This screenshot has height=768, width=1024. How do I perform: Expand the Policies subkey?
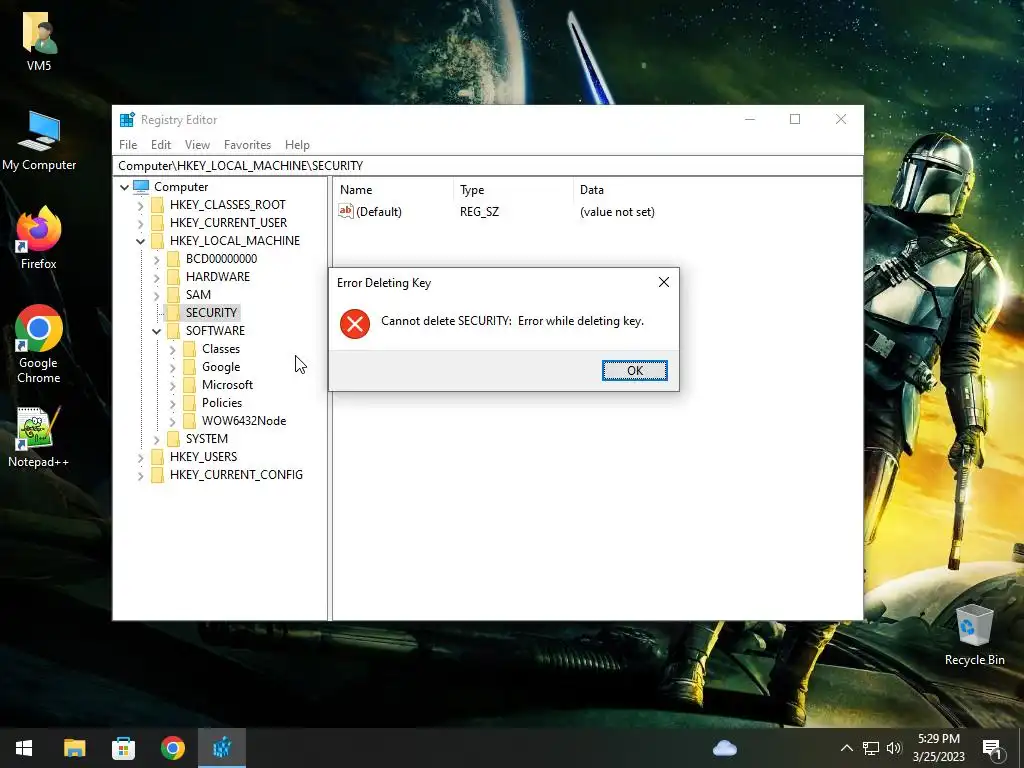172,404
